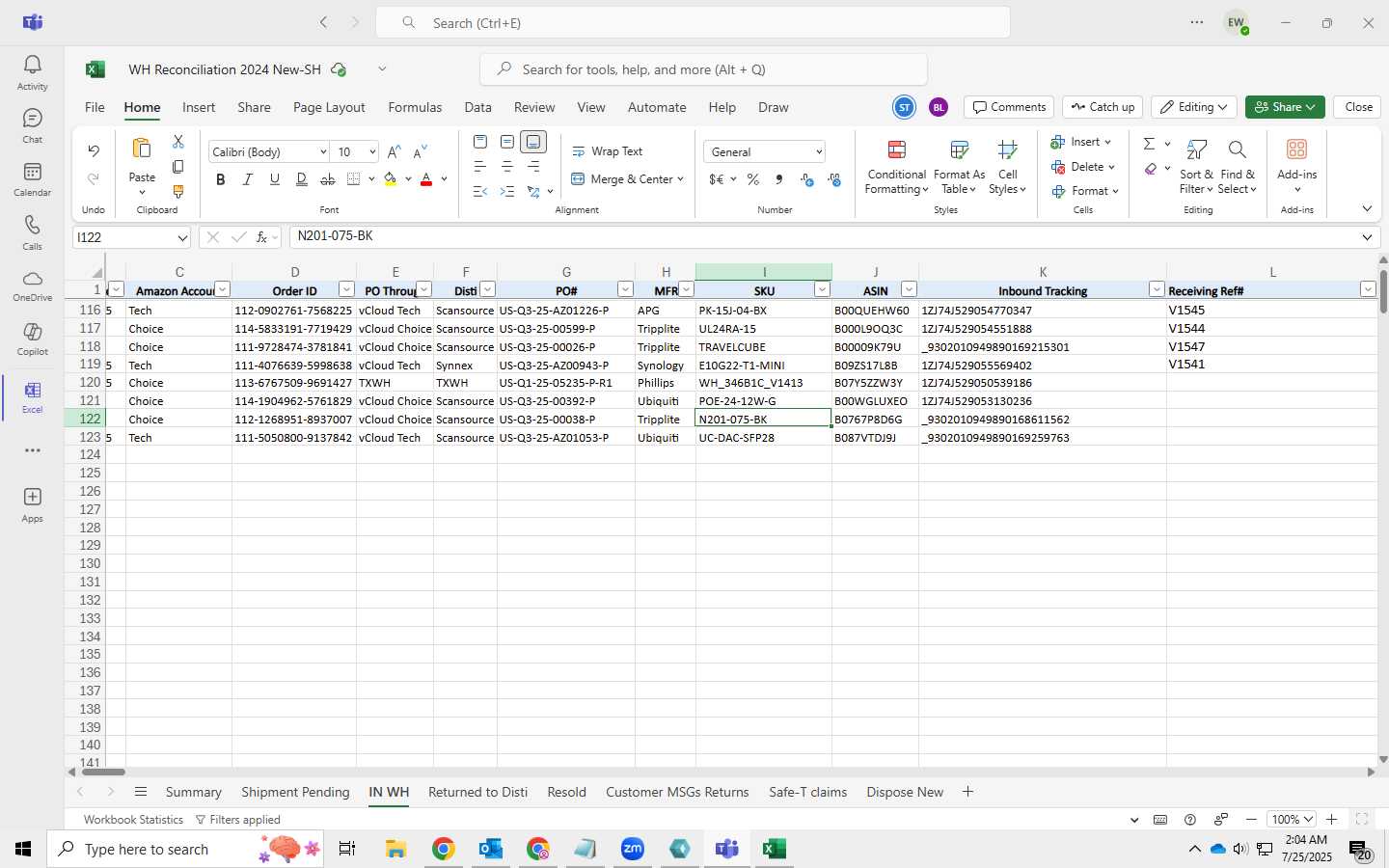Add a new sheet with plus button
The width and height of the screenshot is (1389, 868).
click(x=967, y=792)
